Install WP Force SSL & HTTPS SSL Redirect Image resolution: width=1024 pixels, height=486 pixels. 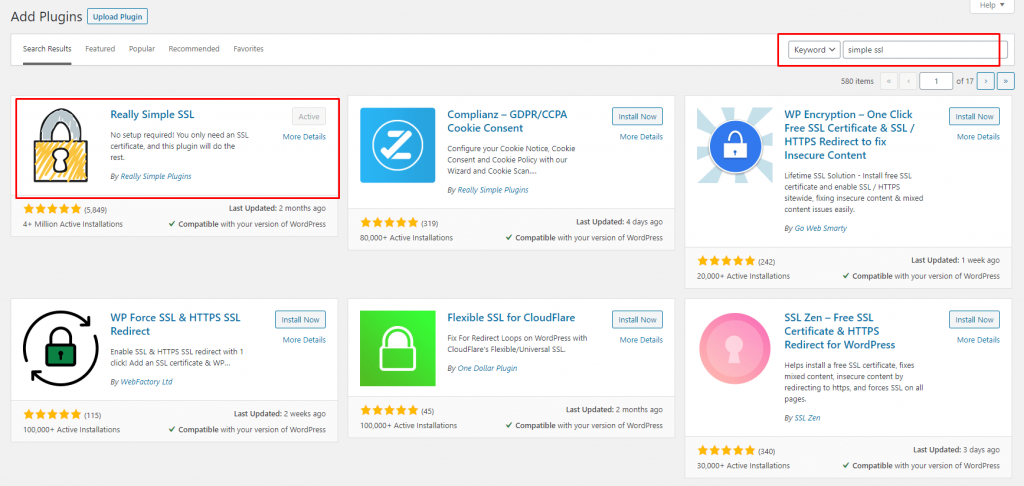pos(300,319)
